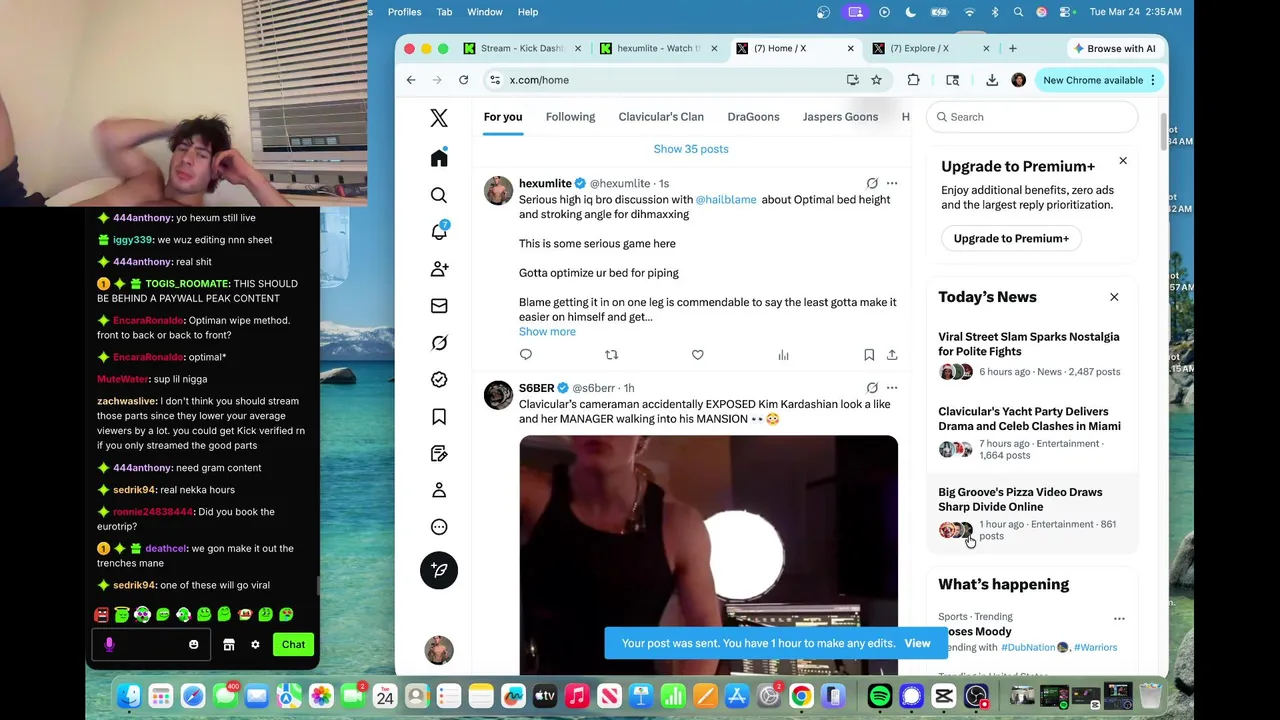This screenshot has width=1280, height=720.
Task: Switch to Jaspers Goons tab
Action: click(x=840, y=117)
